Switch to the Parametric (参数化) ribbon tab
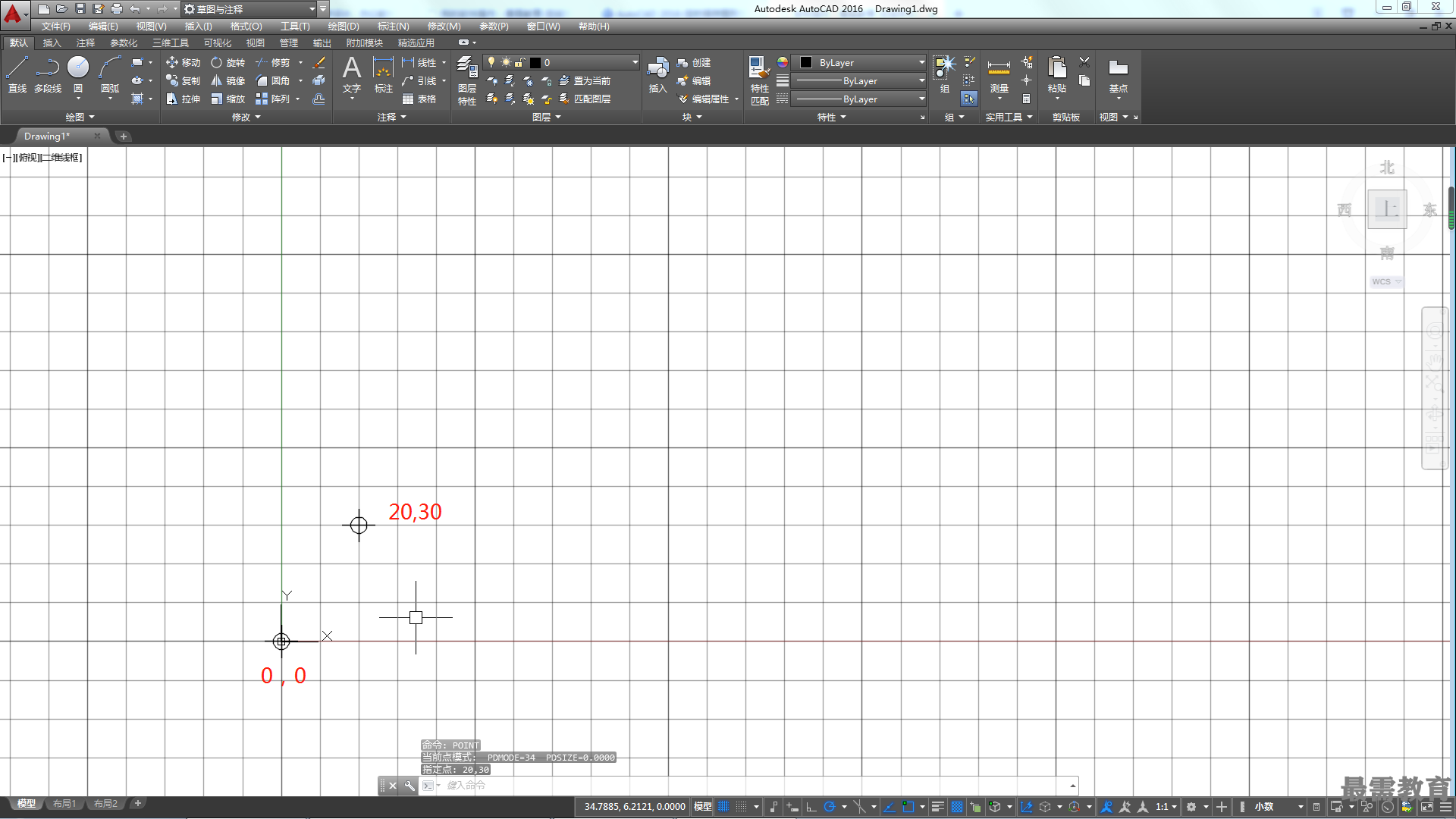 click(124, 42)
